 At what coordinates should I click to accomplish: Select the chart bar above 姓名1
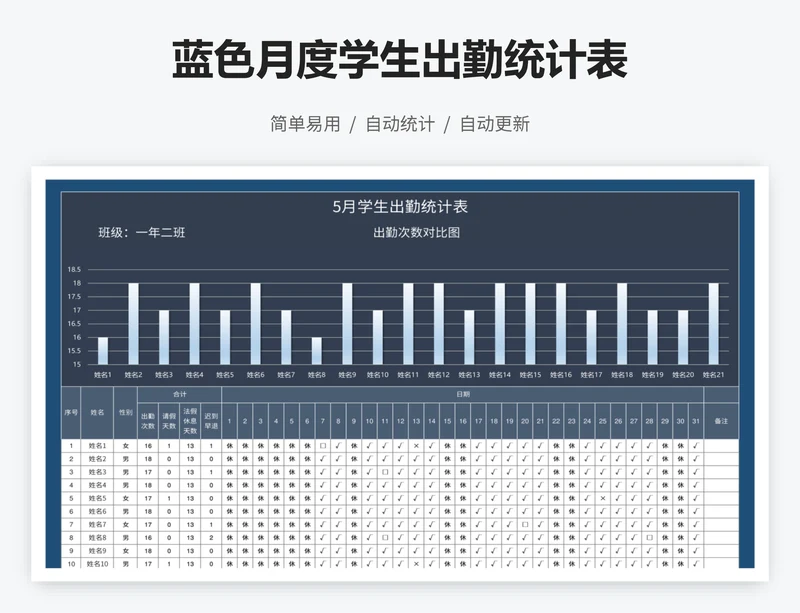(x=103, y=351)
